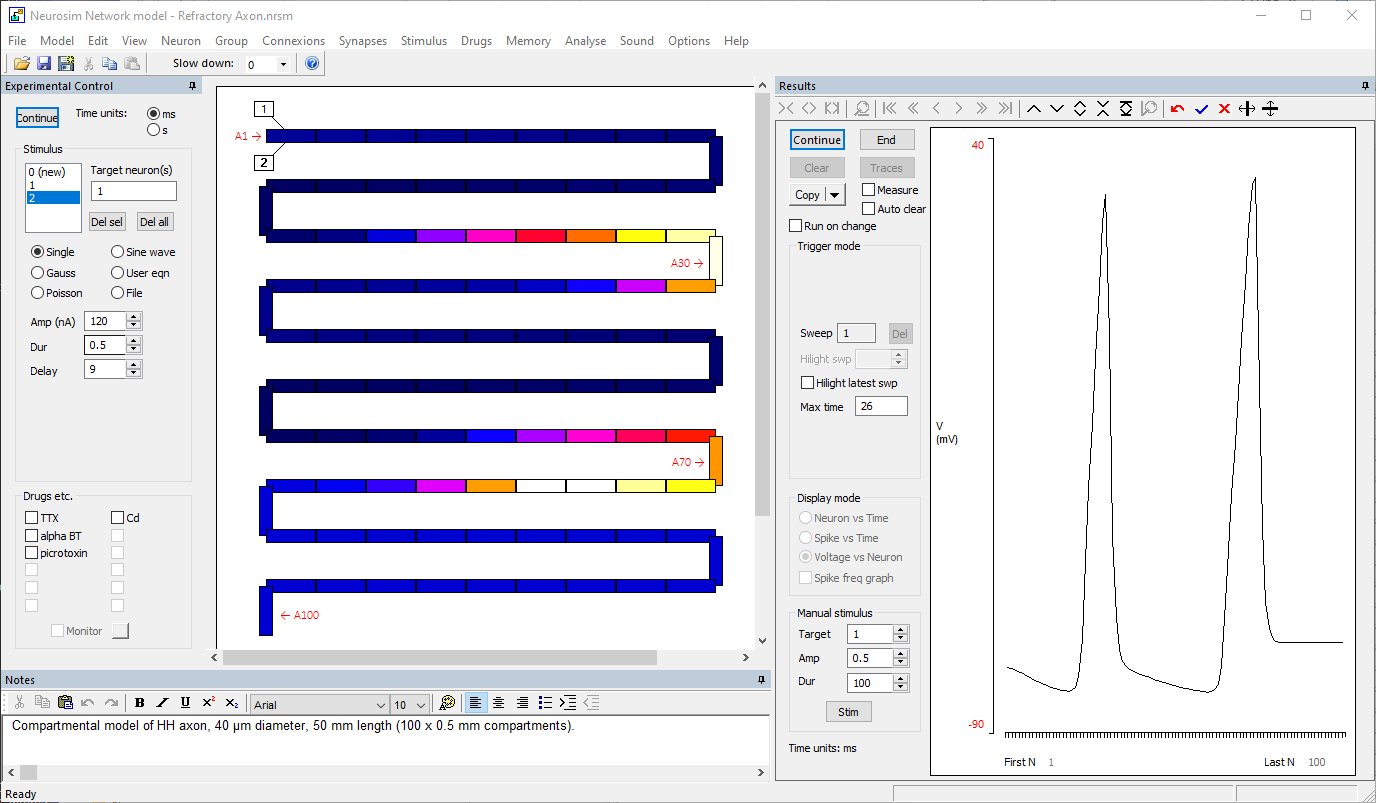Select the vertical move cursor icon

tap(1270, 108)
